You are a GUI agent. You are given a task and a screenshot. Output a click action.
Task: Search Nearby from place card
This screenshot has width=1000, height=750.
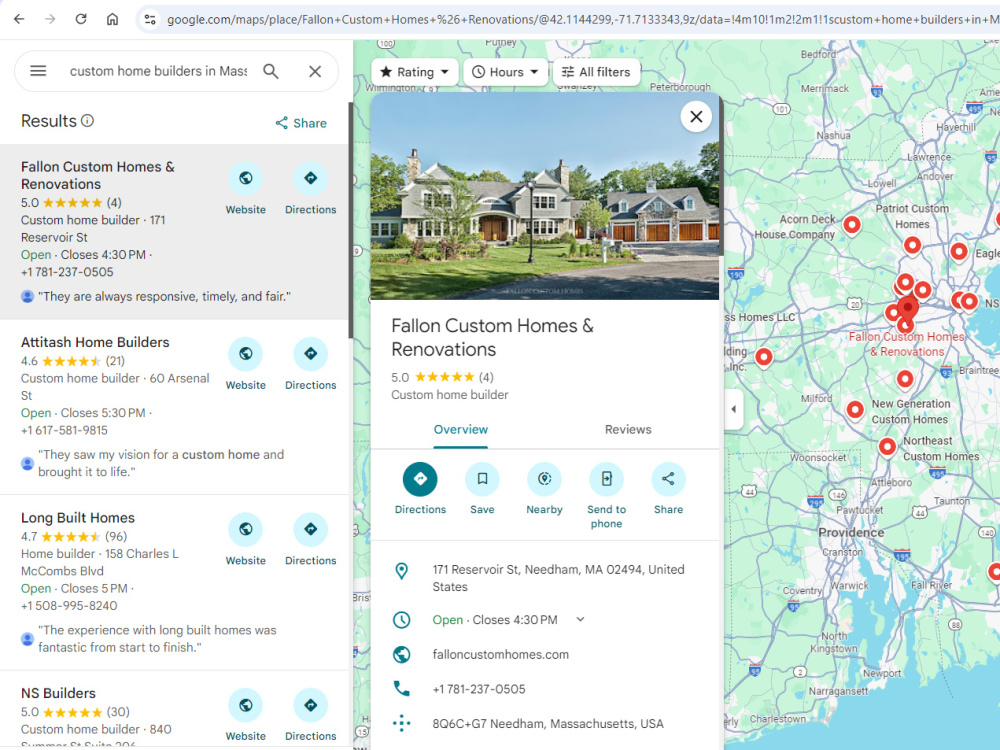click(x=544, y=489)
